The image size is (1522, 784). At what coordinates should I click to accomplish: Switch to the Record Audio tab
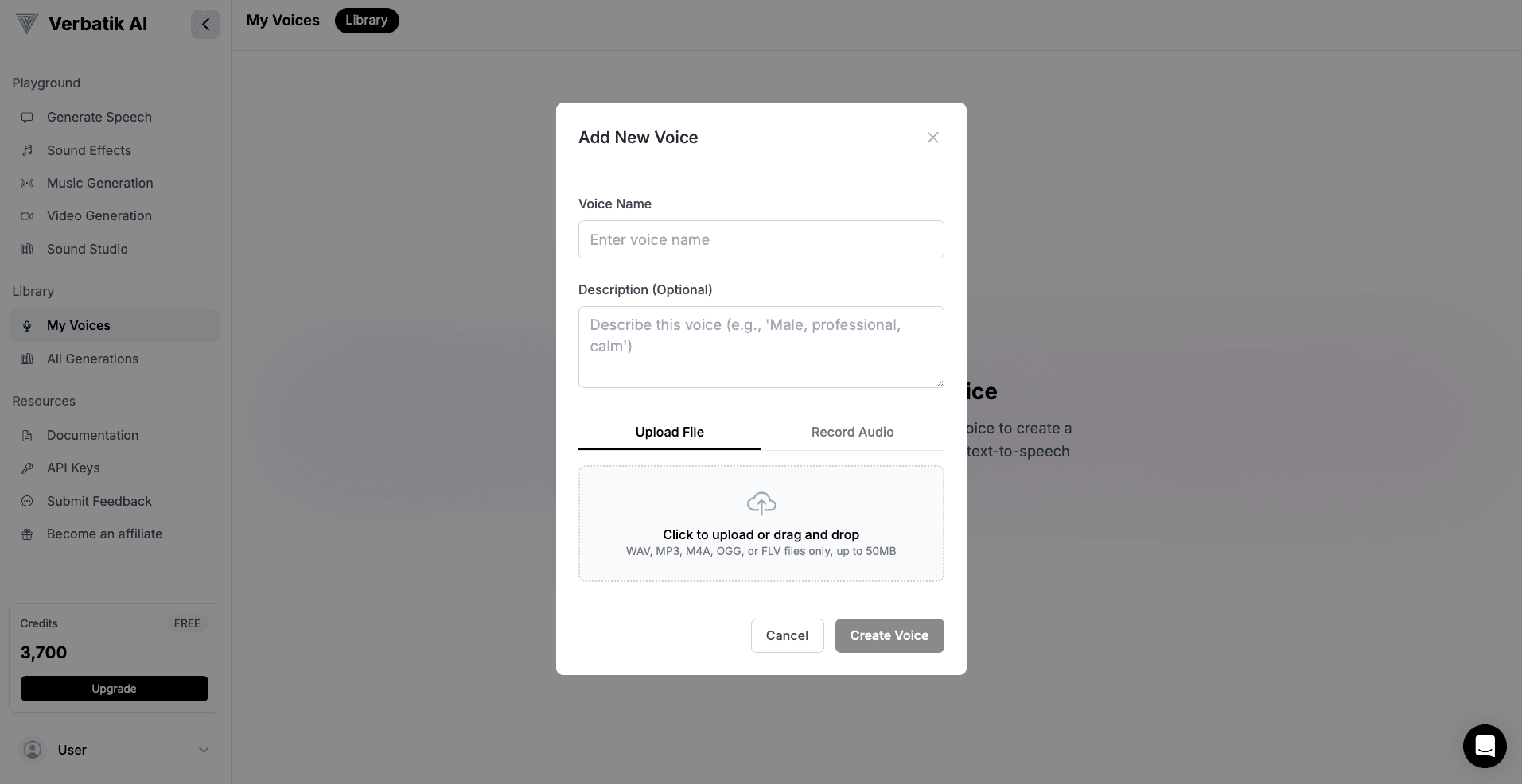pyautogui.click(x=852, y=433)
